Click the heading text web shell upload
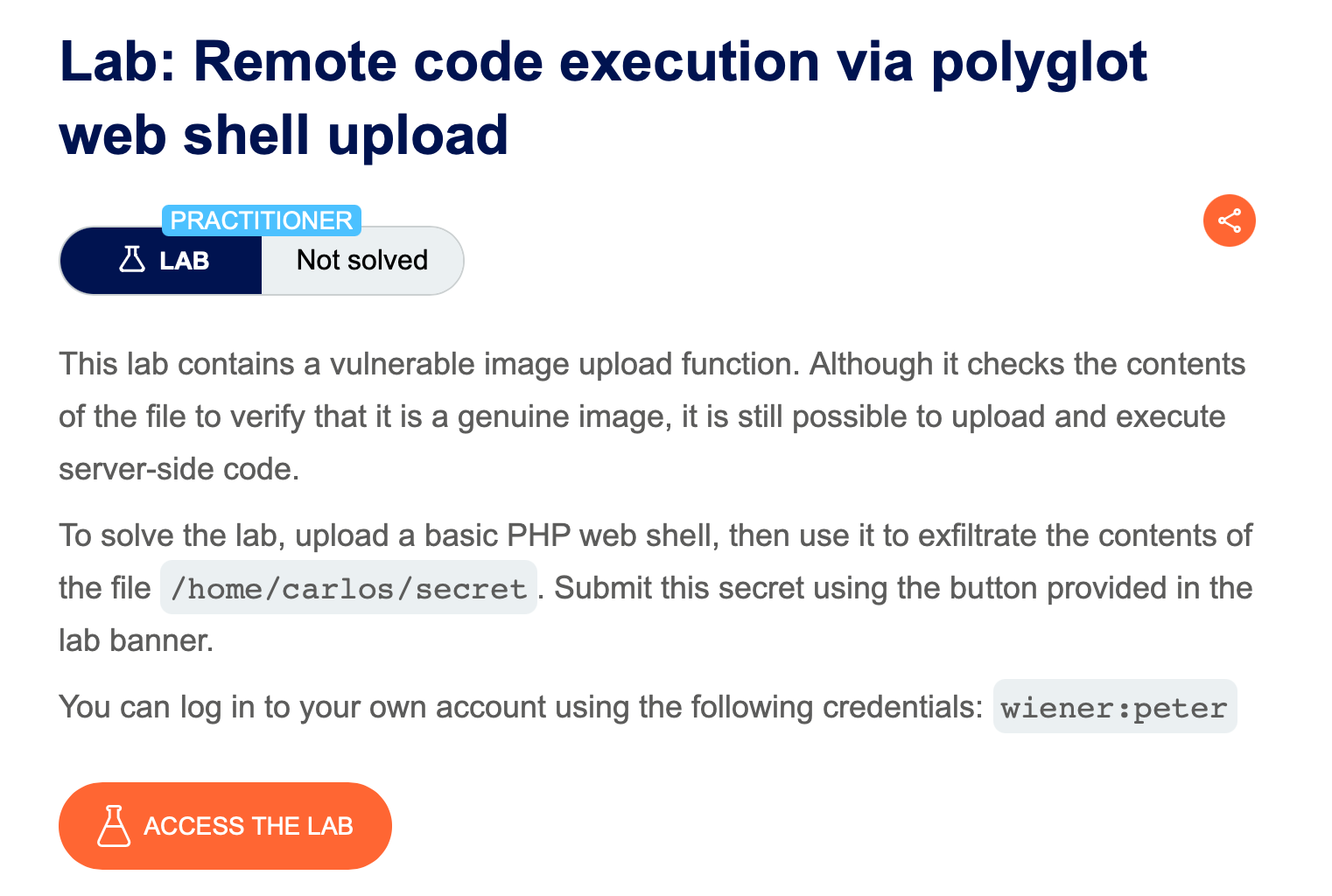This screenshot has width=1332, height=896. (x=284, y=136)
